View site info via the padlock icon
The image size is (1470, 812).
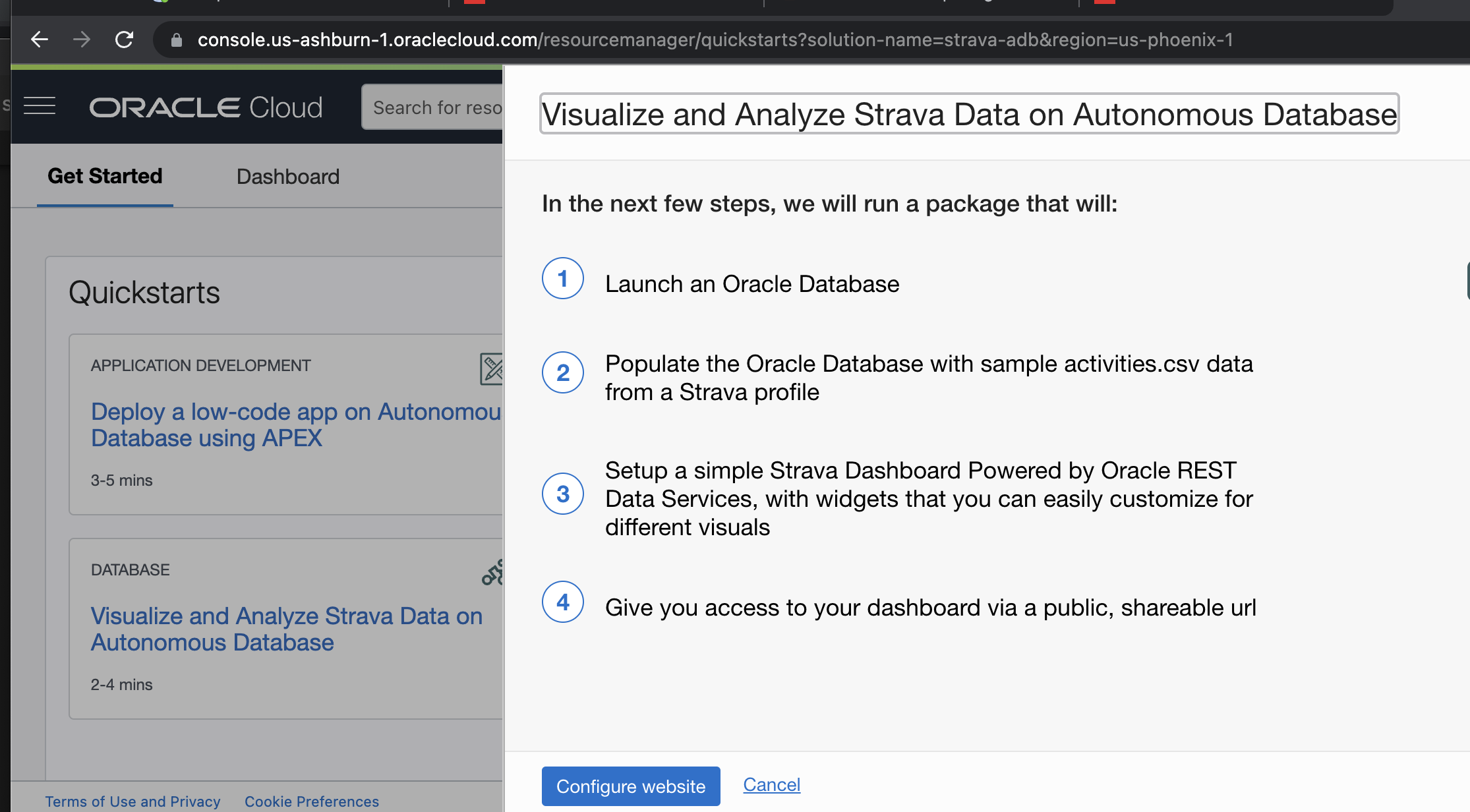tap(176, 40)
